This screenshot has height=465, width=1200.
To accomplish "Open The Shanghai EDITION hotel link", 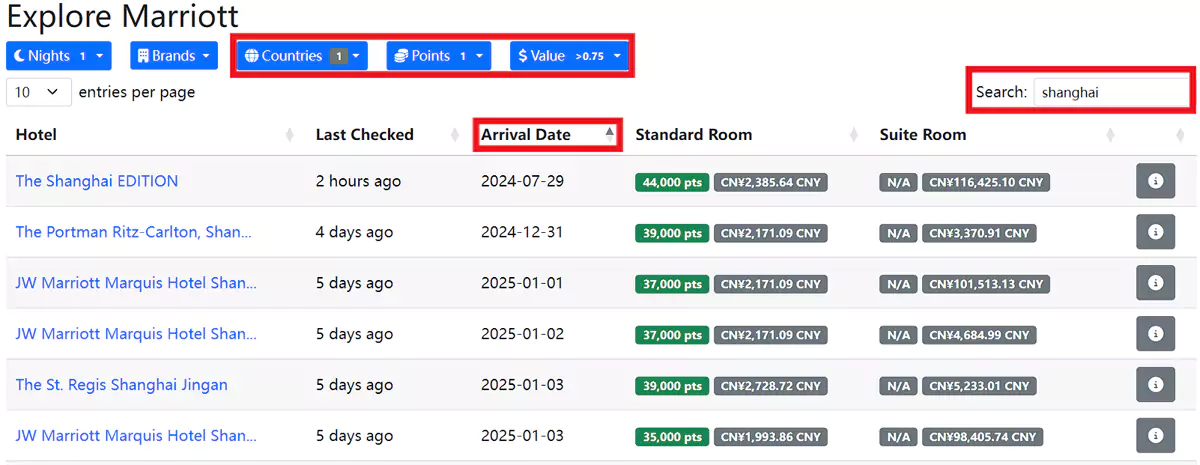I will pos(97,181).
